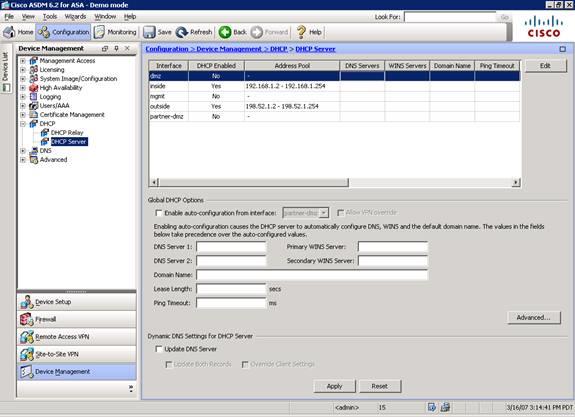Click the Reset button
The height and width of the screenshot is (417, 575).
(x=380, y=386)
